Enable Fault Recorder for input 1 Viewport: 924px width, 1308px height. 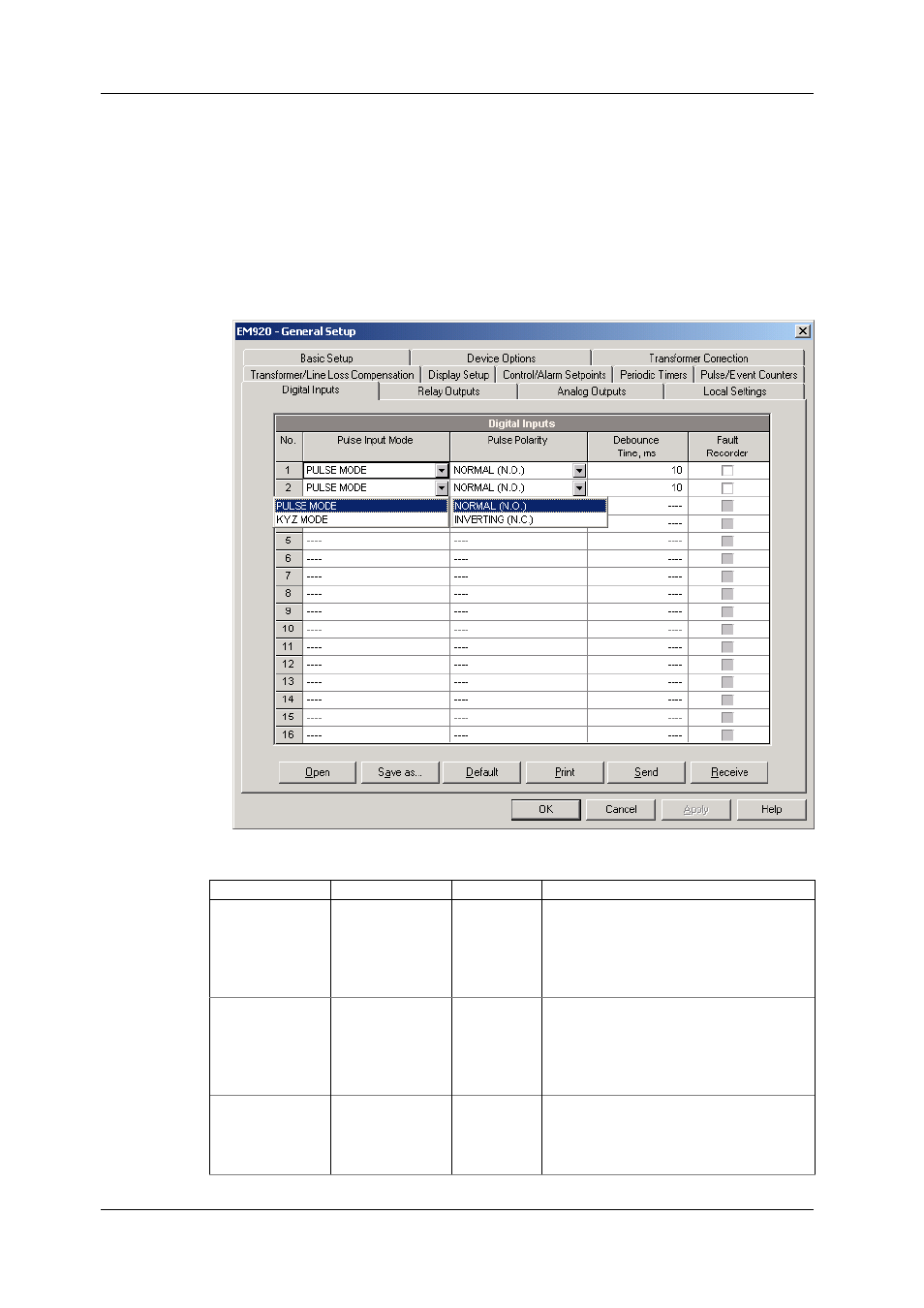coord(727,471)
